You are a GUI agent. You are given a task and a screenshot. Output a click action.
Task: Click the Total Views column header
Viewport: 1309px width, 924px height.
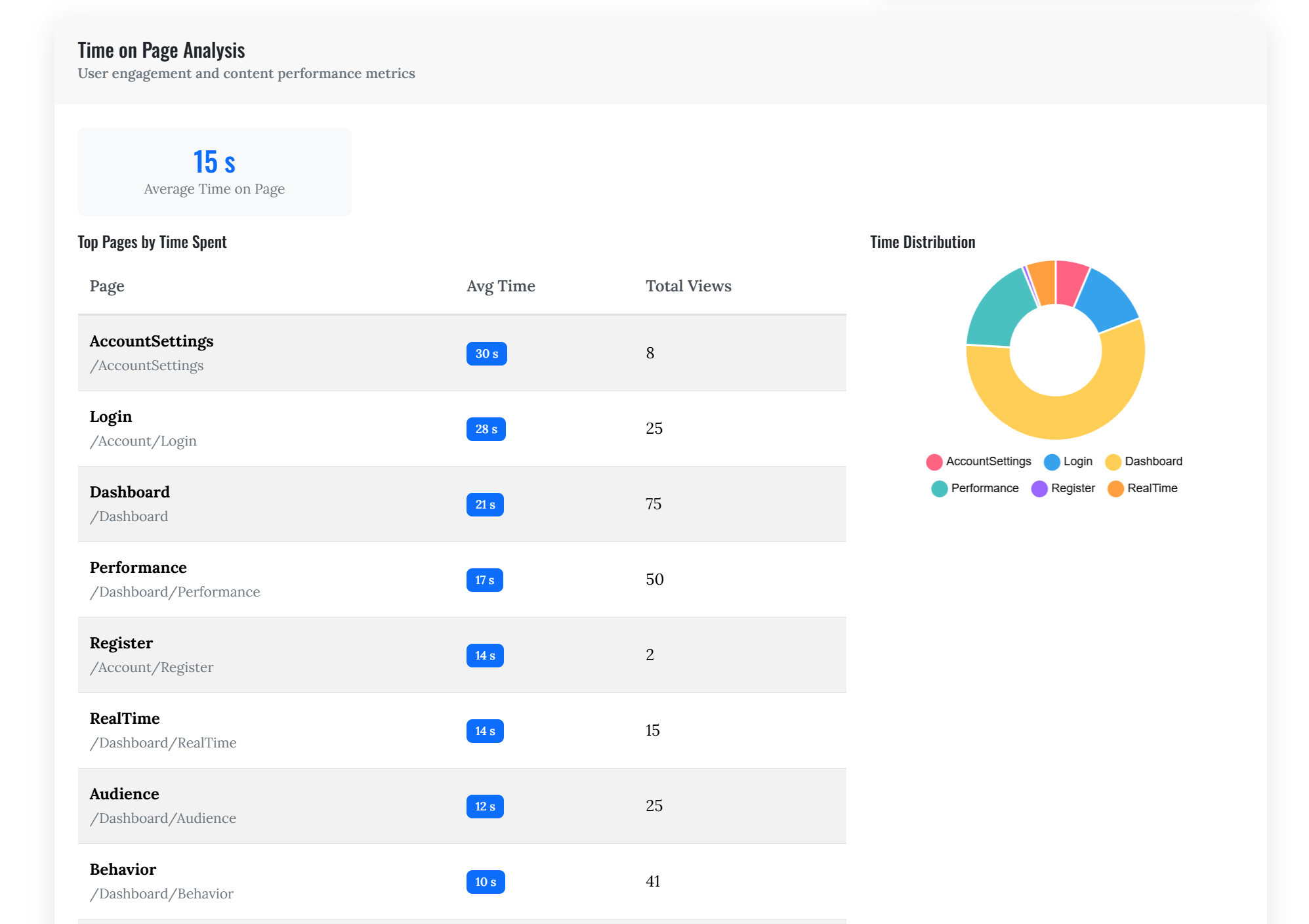coord(688,285)
